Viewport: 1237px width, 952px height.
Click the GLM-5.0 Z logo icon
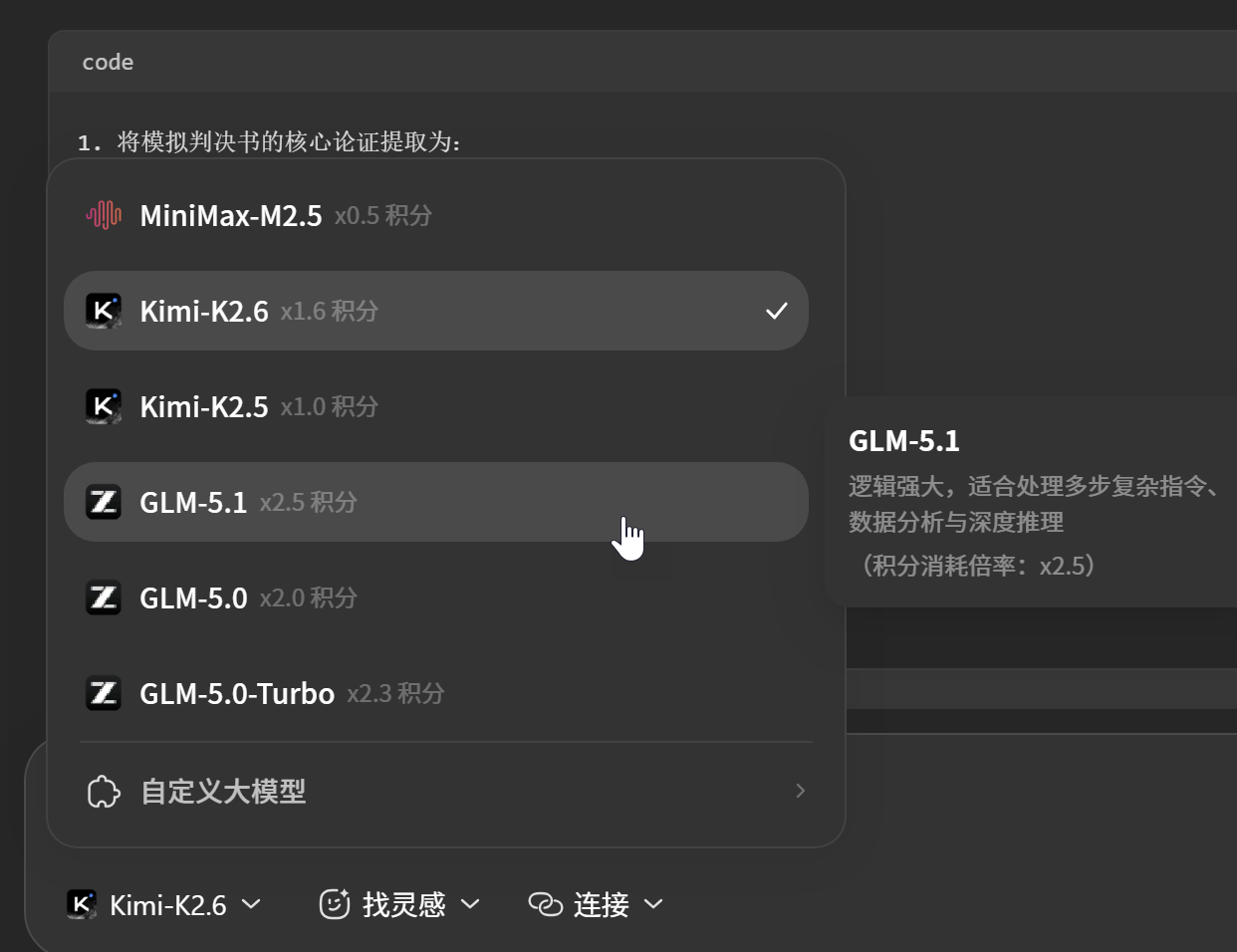[104, 597]
